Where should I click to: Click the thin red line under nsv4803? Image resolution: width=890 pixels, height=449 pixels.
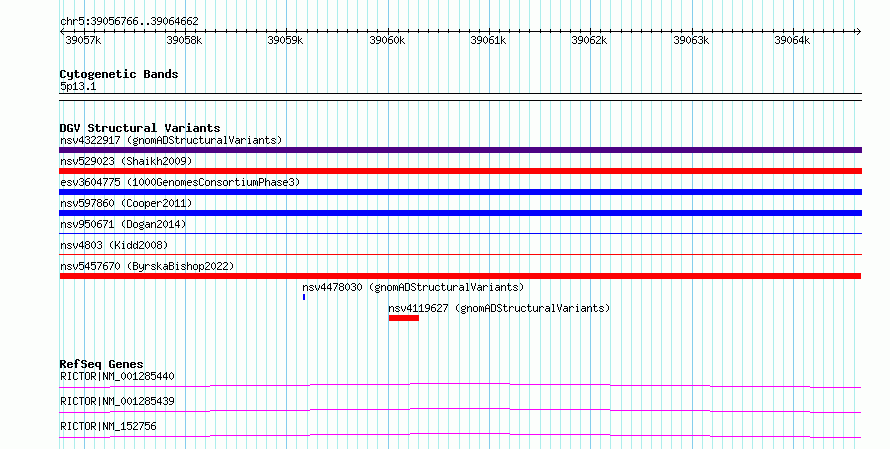[460, 254]
